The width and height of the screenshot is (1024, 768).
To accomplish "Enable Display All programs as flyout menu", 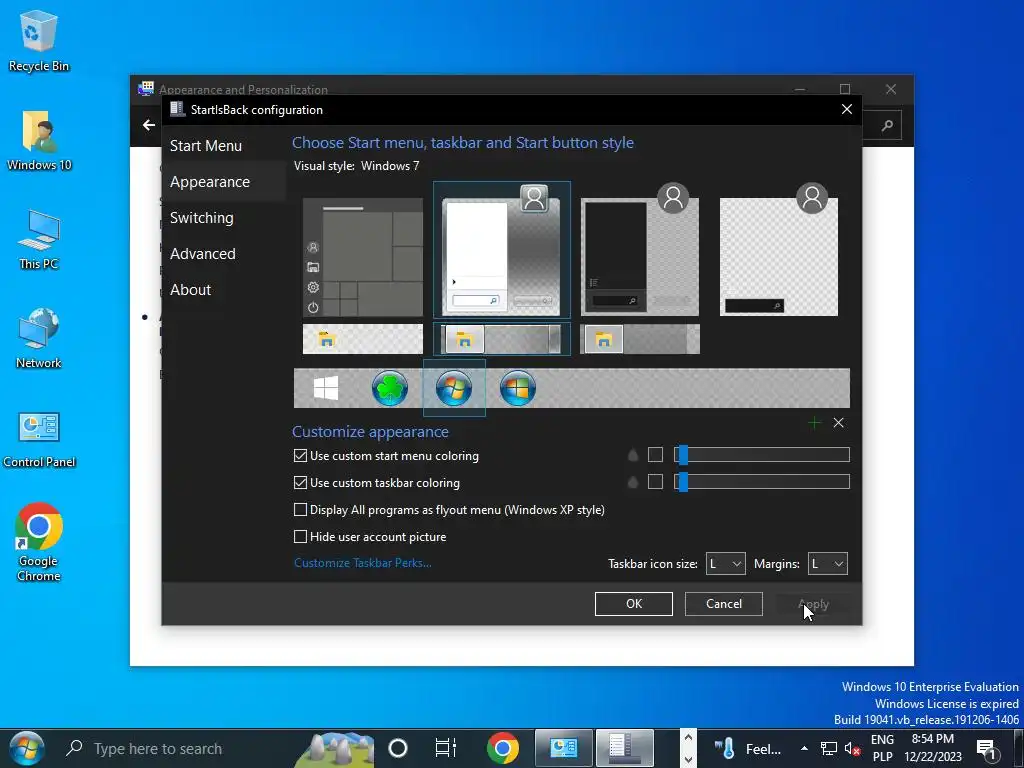I will pos(300,509).
